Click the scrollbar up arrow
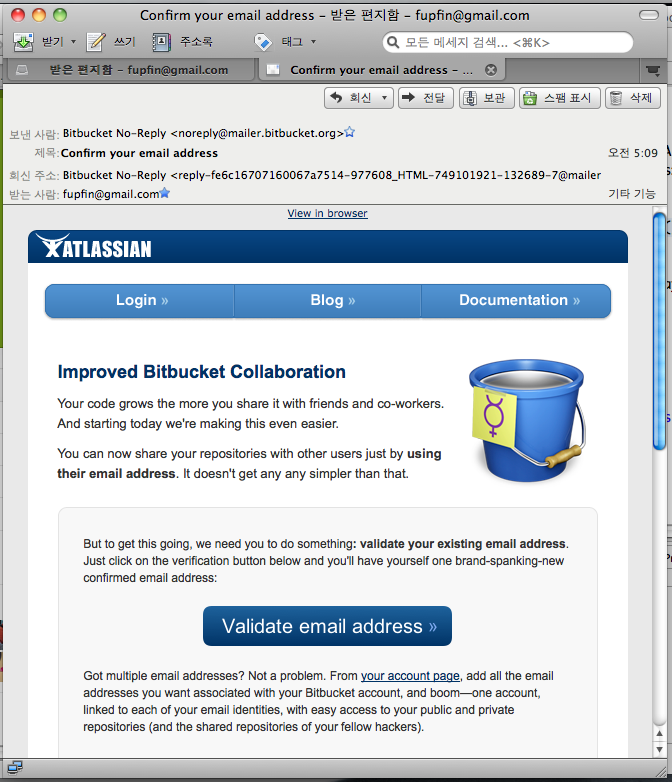This screenshot has height=782, width=672. coord(660,733)
